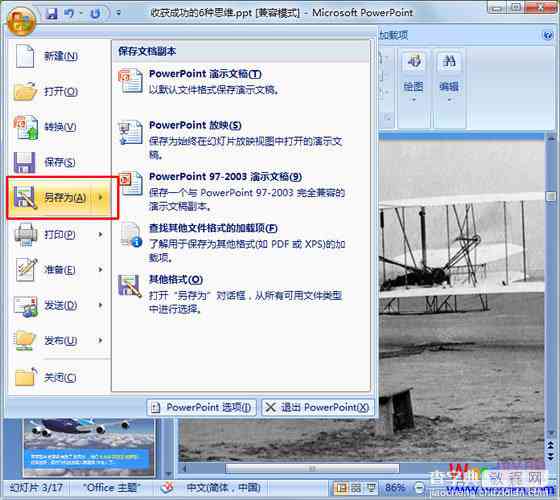Switch to the 加载项 ribbon tab
The image size is (560, 500).
click(393, 35)
